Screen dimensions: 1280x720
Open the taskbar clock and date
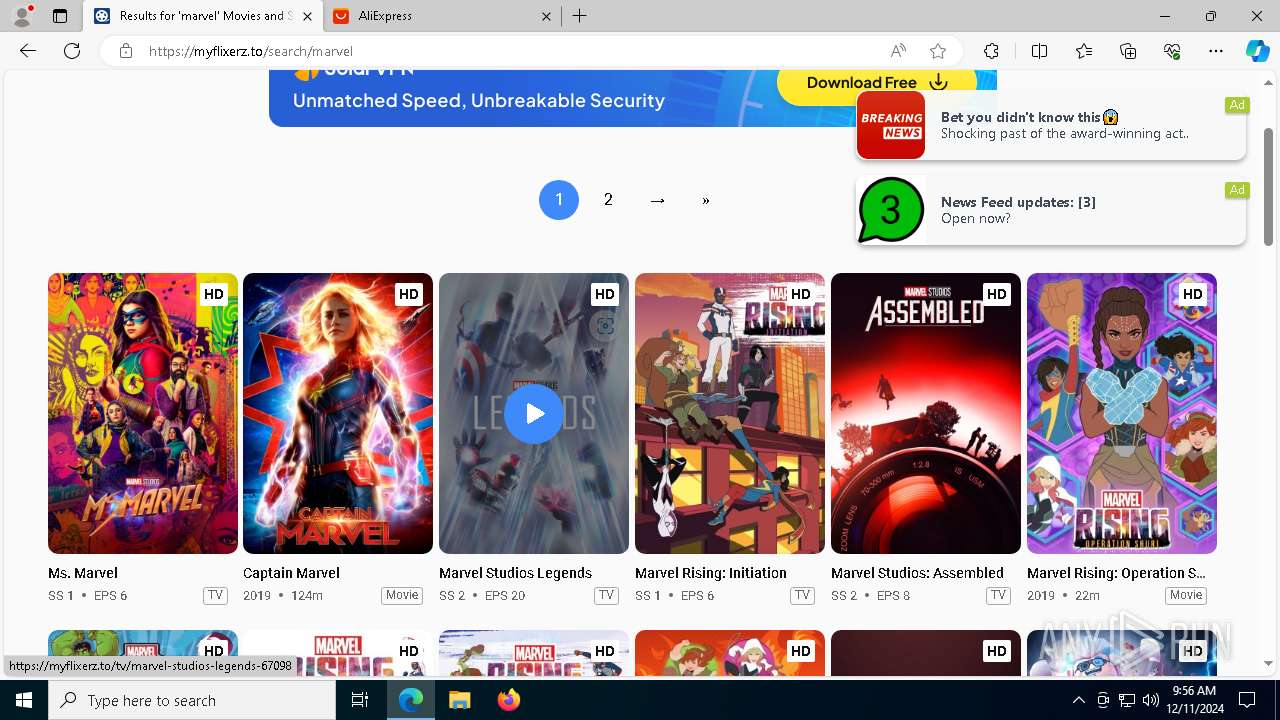pyautogui.click(x=1194, y=700)
